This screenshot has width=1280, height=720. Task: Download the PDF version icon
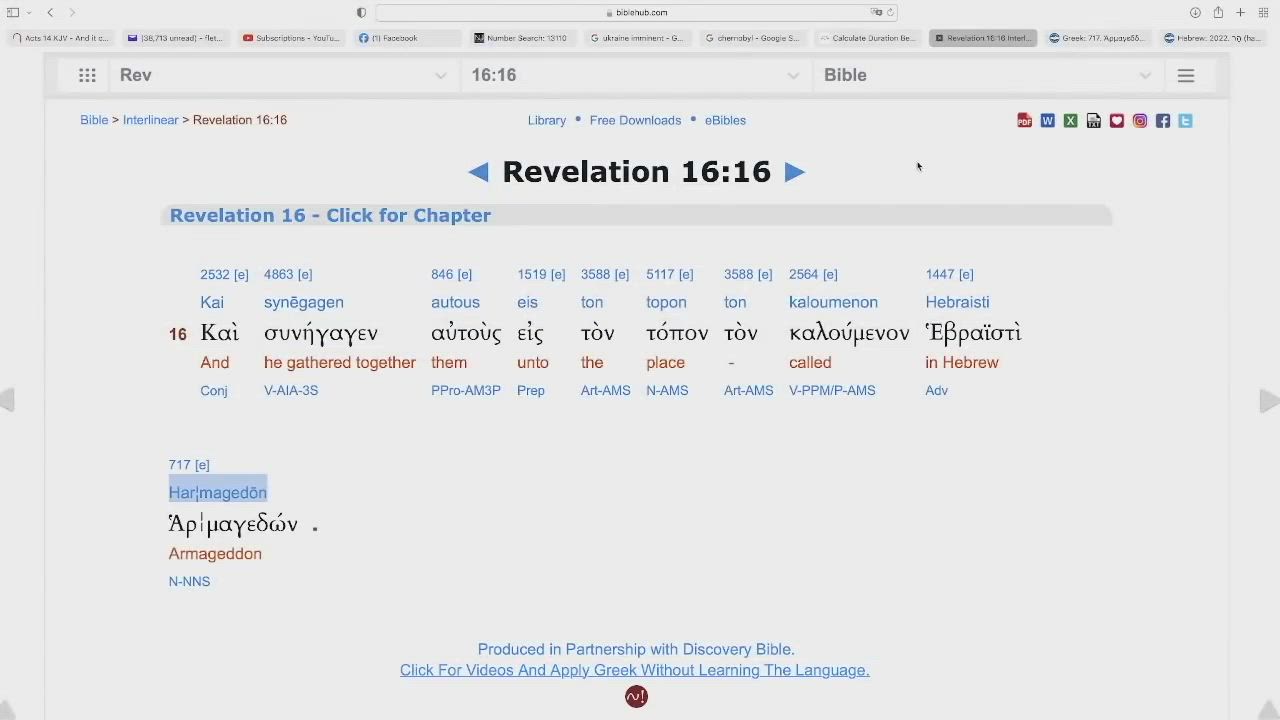pos(1024,121)
